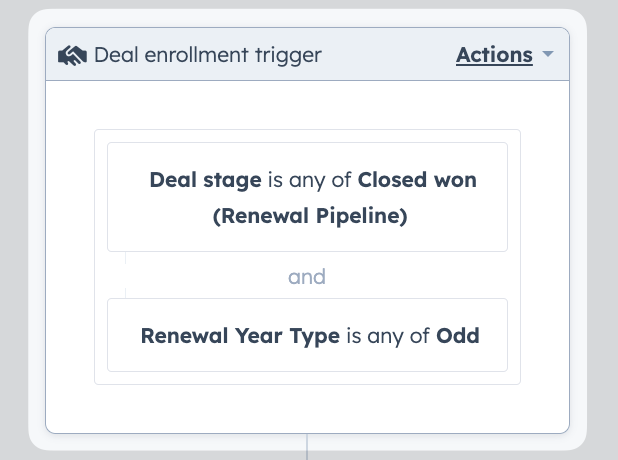This screenshot has width=618, height=460.
Task: Click the trigger card header bar
Action: 307,54
